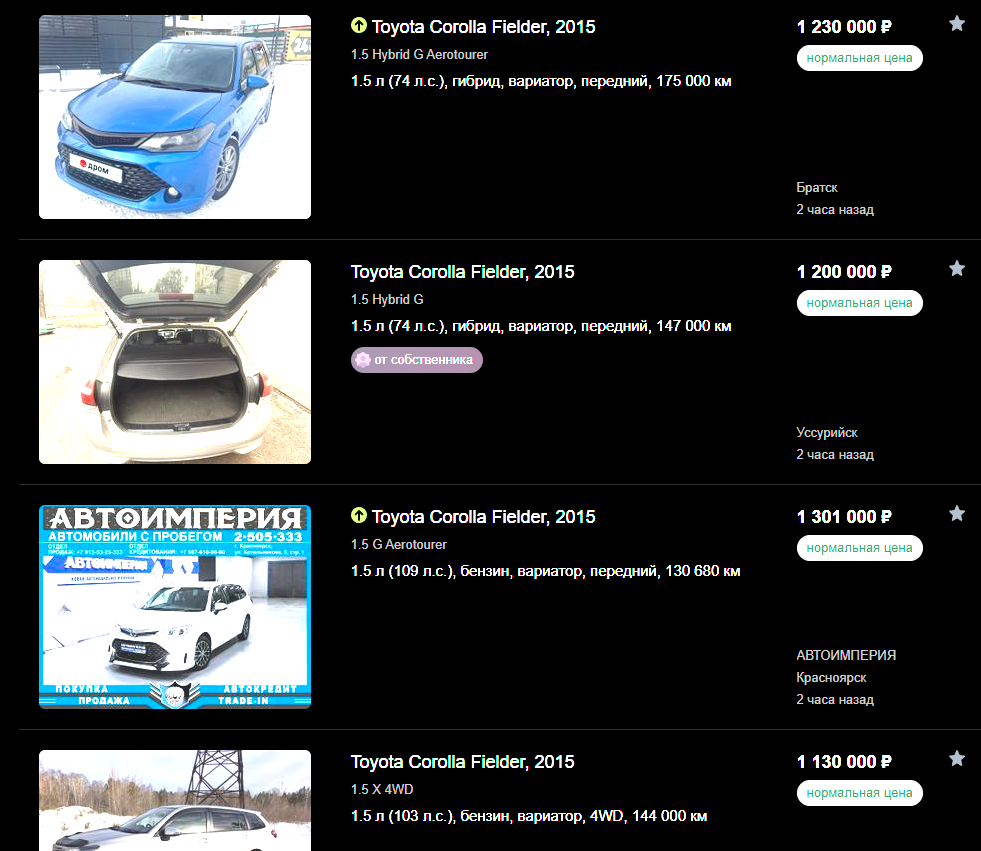Viewport: 981px width, 851px height.
Task: Click '1.5 G Aerotourer' trim text
Action: coord(399,544)
